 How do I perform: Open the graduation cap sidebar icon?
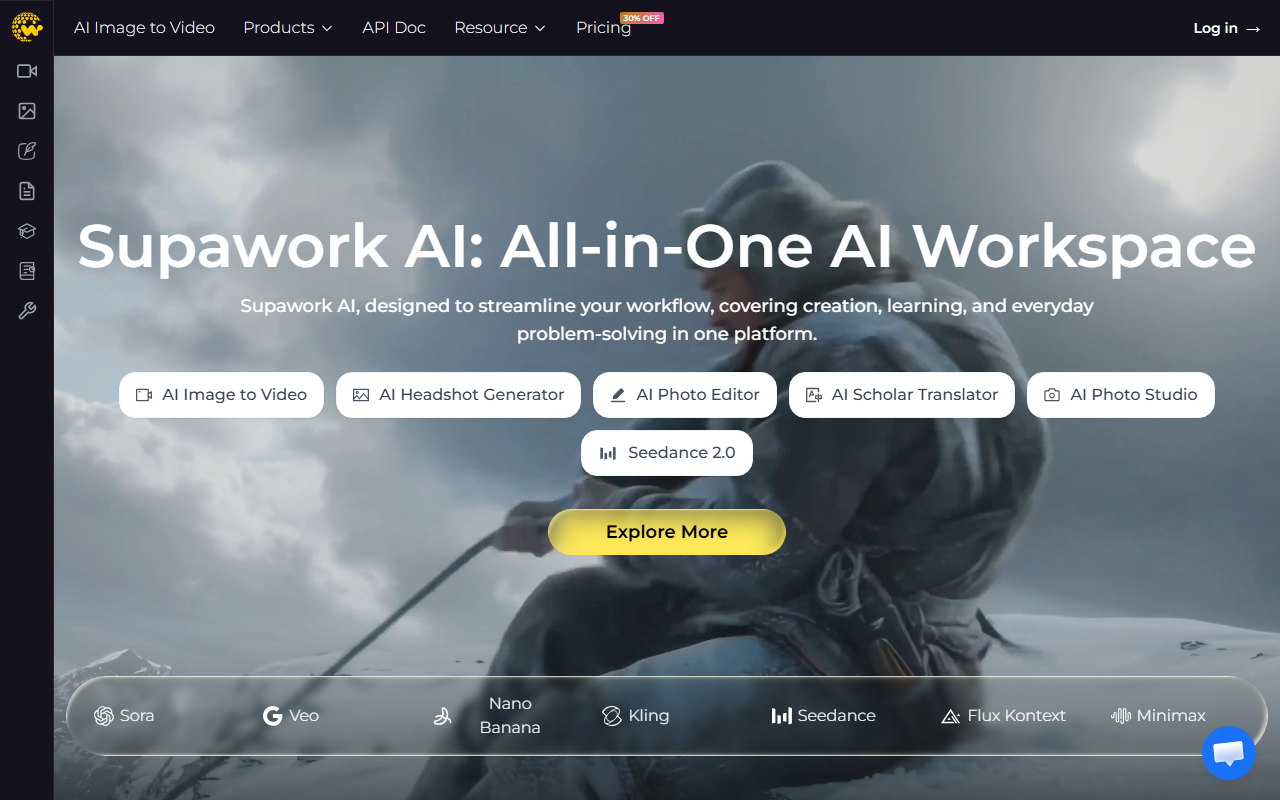27,231
